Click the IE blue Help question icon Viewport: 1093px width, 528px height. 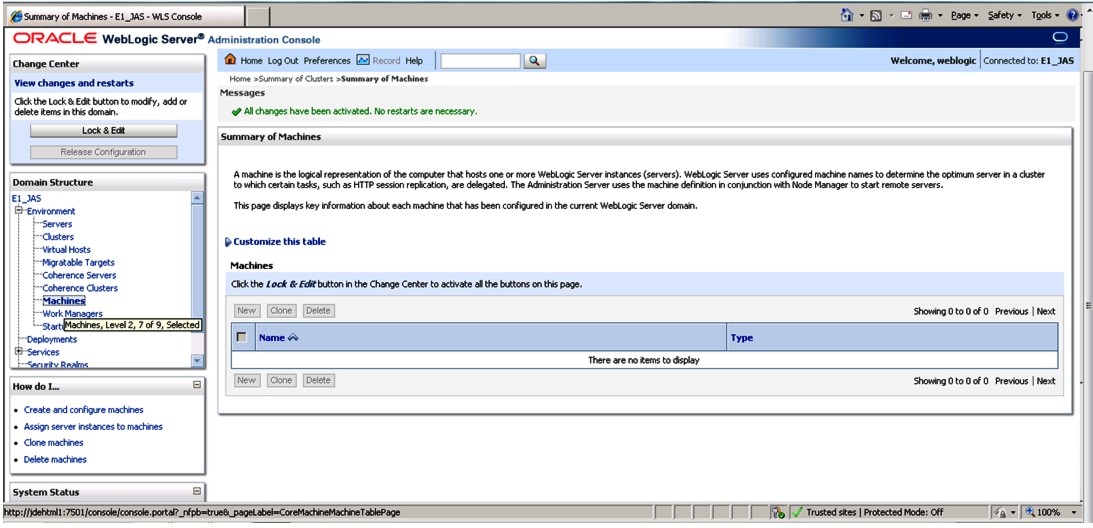pyautogui.click(x=1072, y=15)
